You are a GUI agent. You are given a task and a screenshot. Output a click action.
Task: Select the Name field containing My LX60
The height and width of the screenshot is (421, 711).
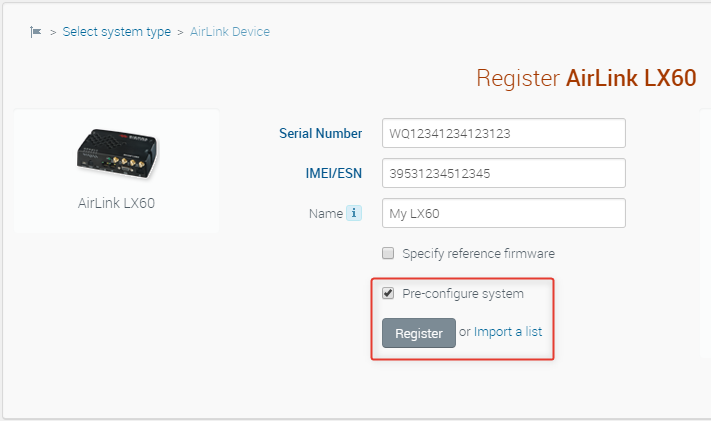(x=503, y=213)
